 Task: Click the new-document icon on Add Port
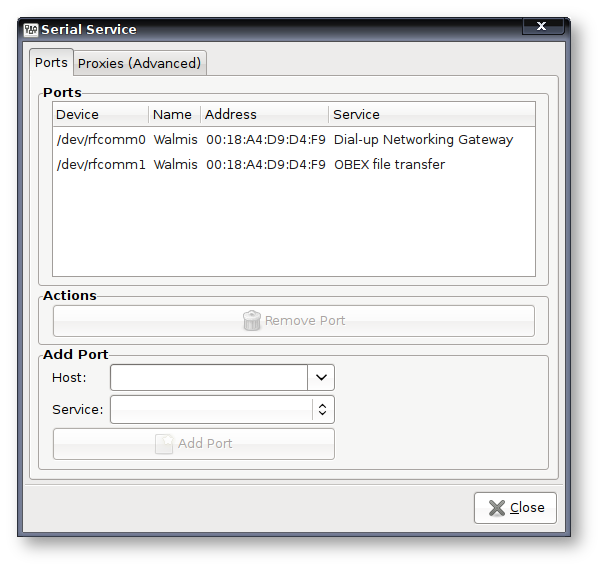(x=164, y=444)
